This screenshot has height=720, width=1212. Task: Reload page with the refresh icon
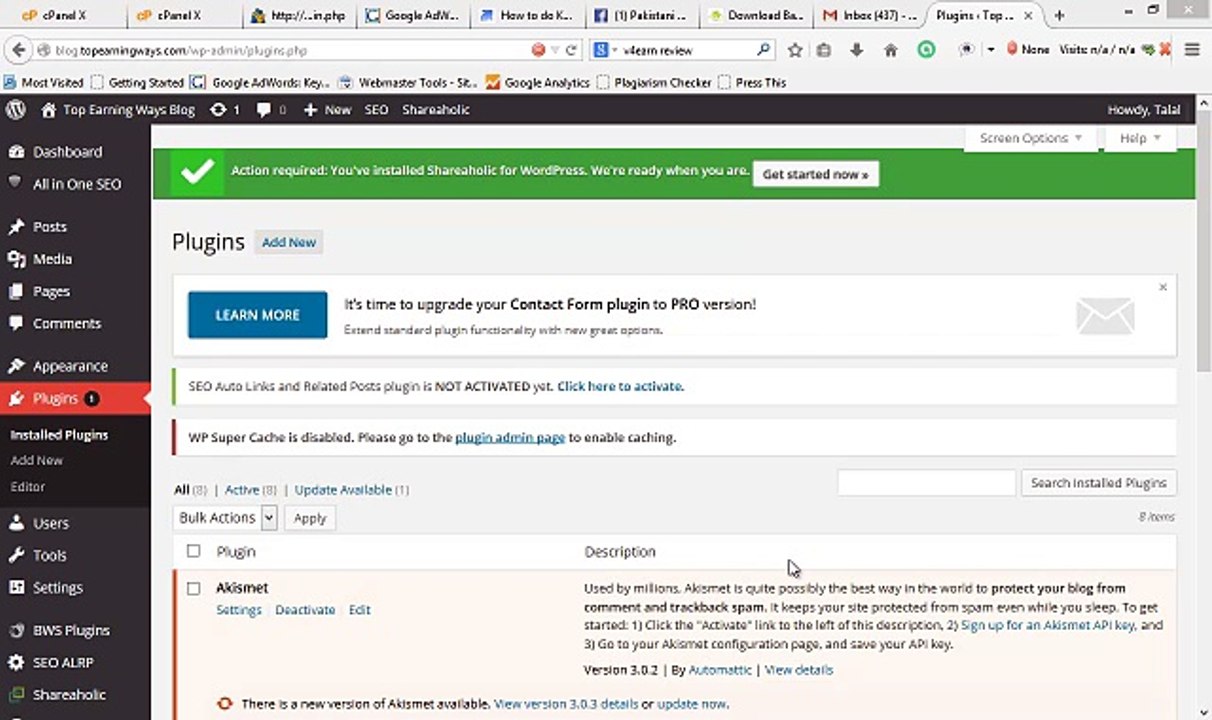[x=571, y=50]
